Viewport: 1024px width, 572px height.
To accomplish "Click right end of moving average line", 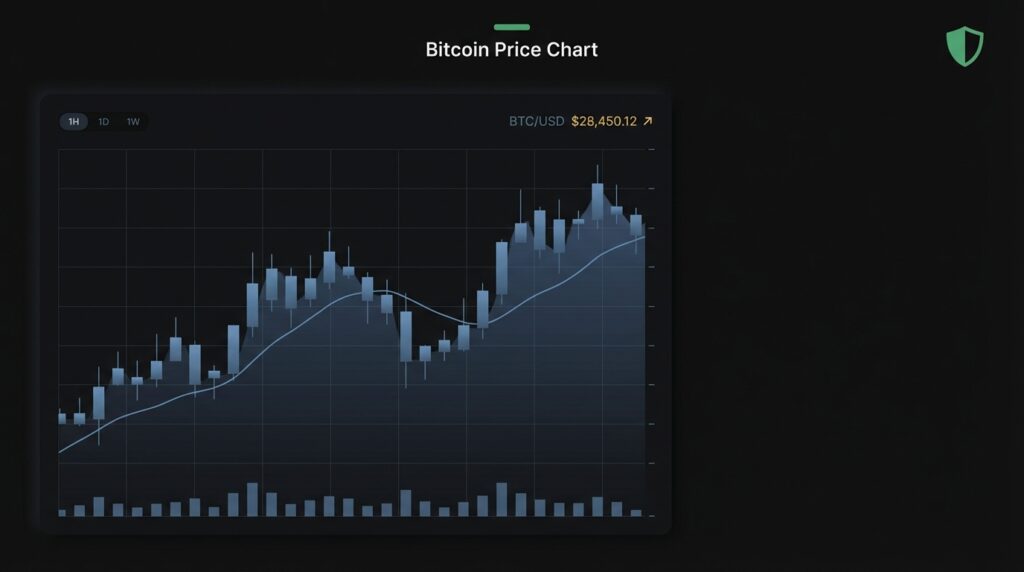I will click(643, 237).
